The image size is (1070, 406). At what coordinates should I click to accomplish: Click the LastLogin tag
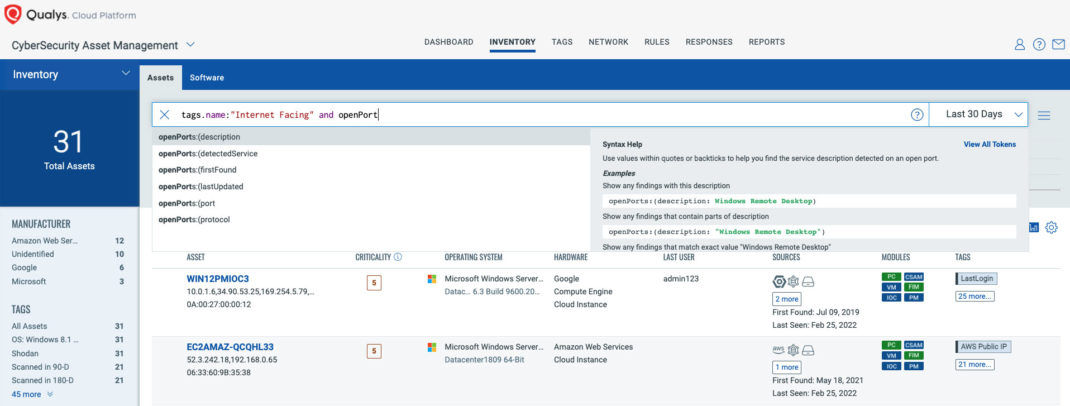pyautogui.click(x=976, y=278)
